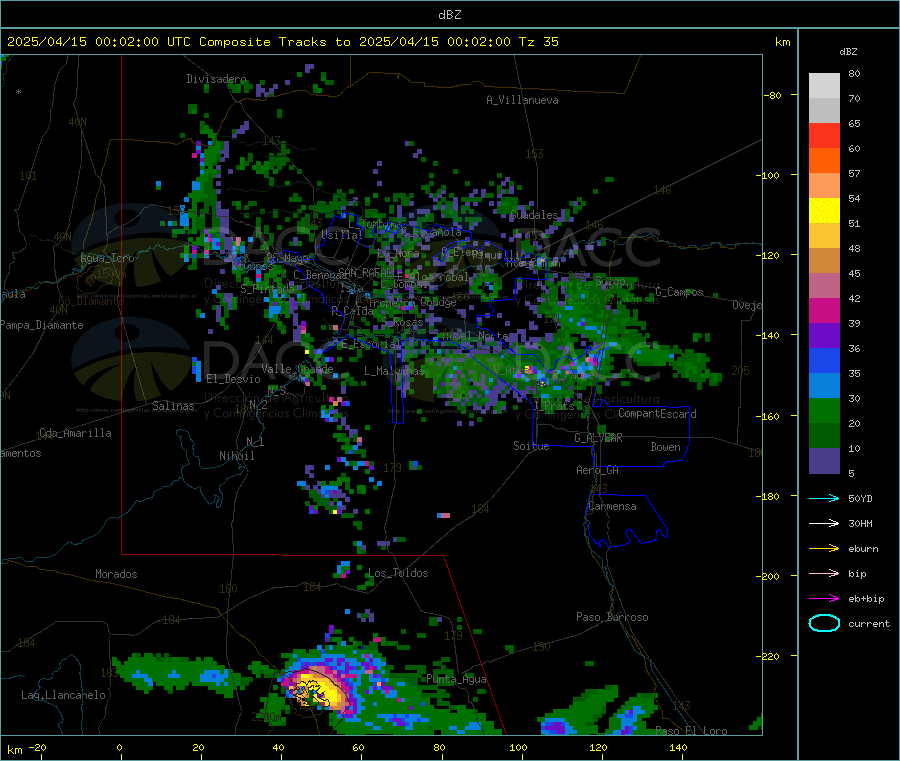Click the Bowen place label

[665, 447]
